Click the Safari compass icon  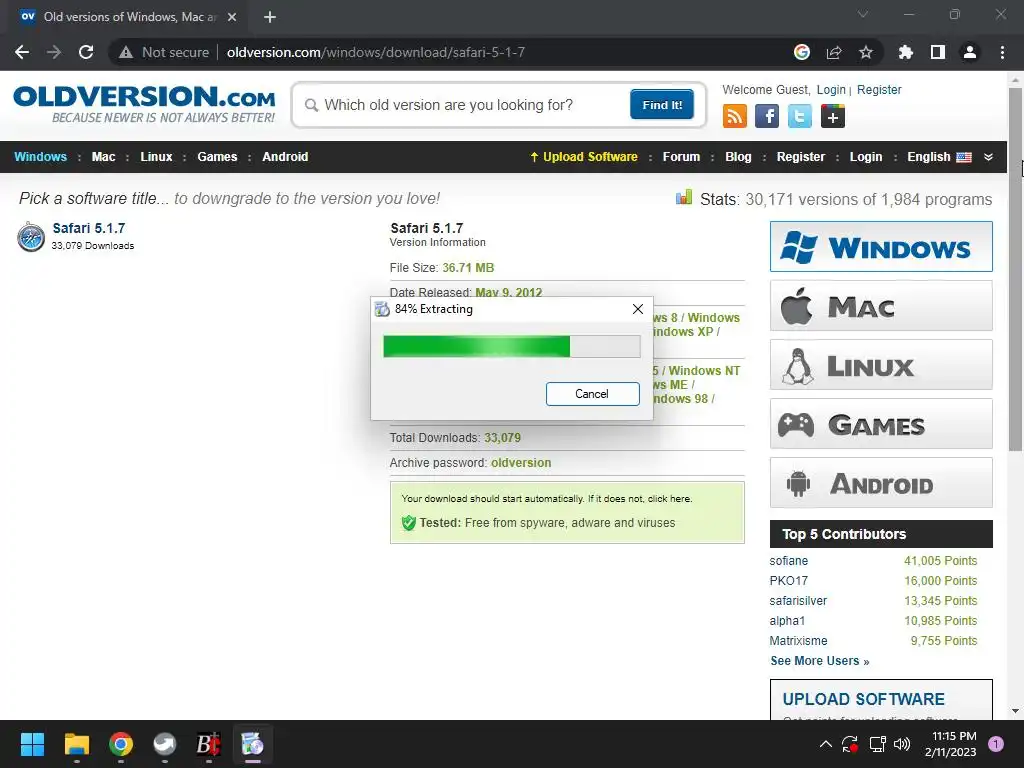click(x=31, y=236)
